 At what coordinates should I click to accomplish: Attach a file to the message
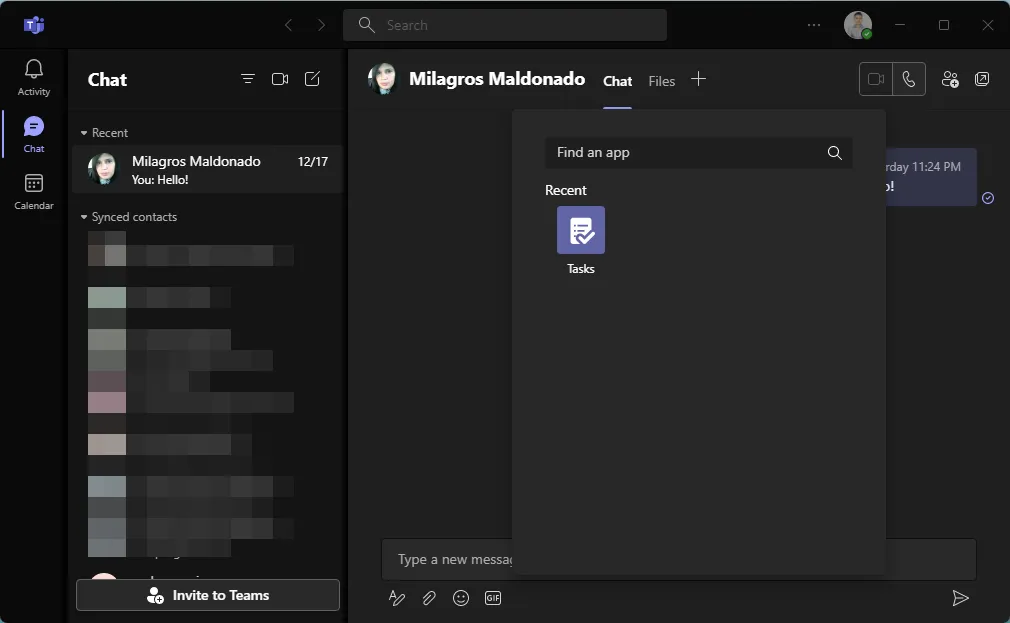[x=429, y=598]
